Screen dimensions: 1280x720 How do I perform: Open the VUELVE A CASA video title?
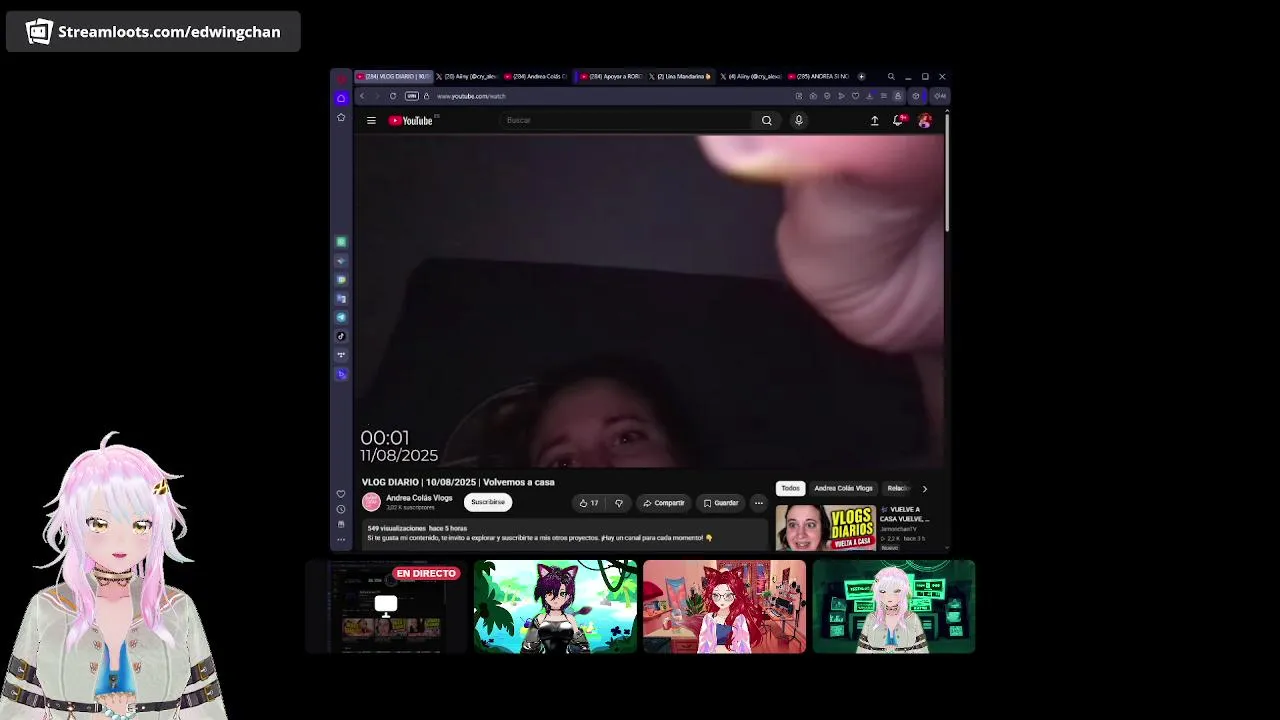coord(905,514)
